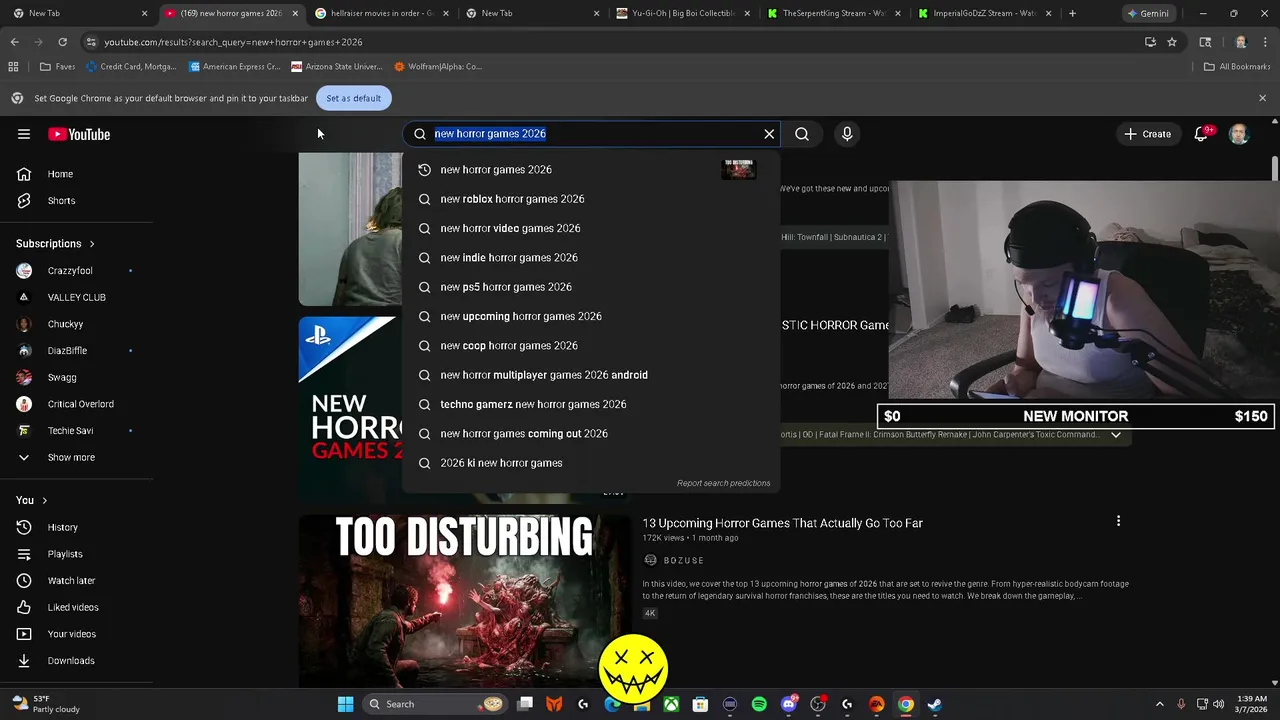
Task: Open a new Chrome tab with plus
Action: click(x=1072, y=13)
